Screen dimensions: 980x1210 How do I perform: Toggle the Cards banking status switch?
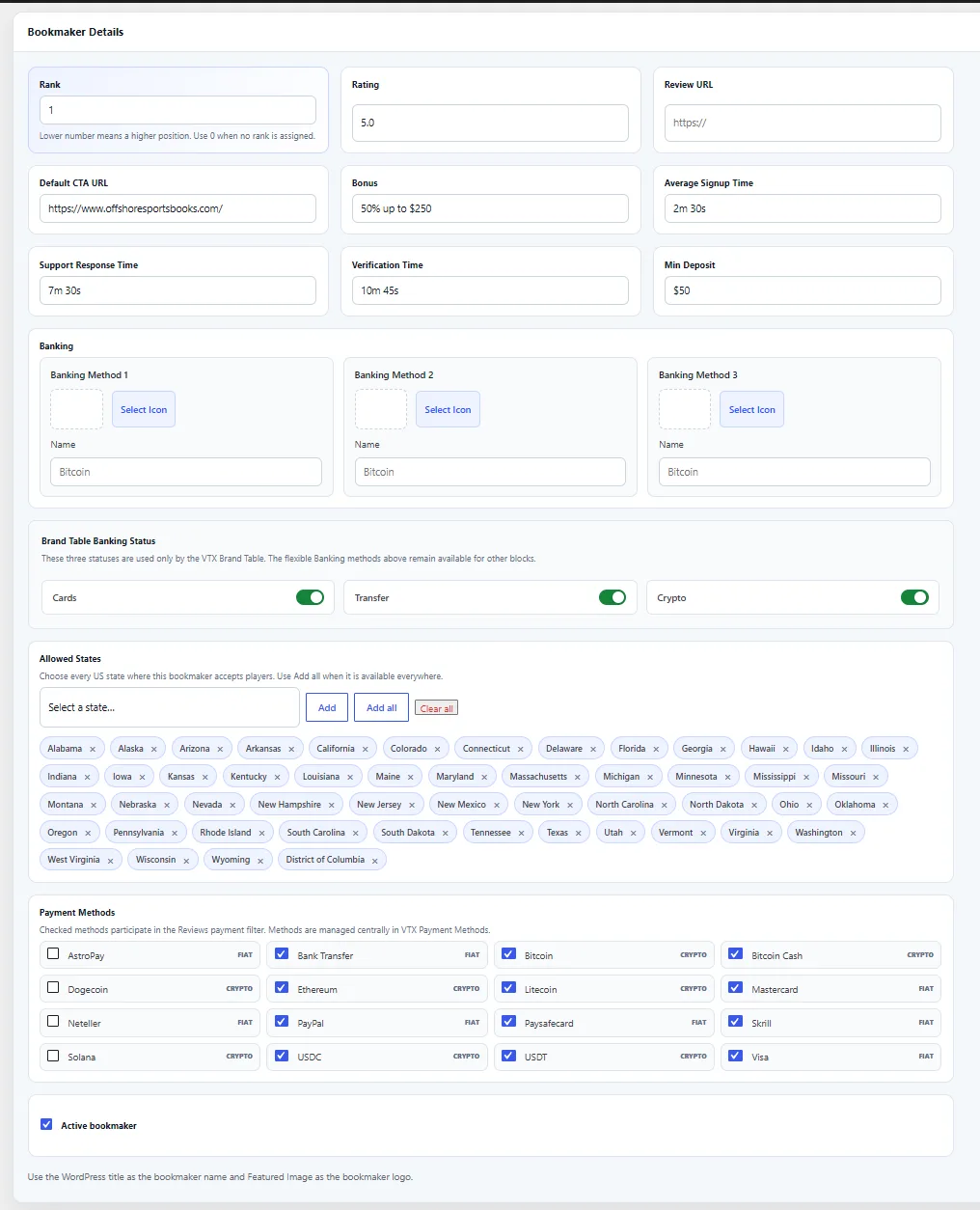point(310,597)
